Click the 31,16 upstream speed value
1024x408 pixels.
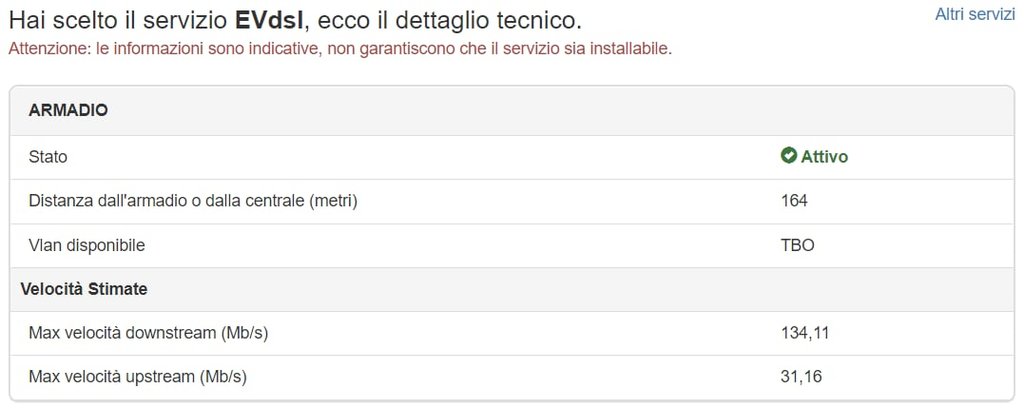tap(801, 377)
